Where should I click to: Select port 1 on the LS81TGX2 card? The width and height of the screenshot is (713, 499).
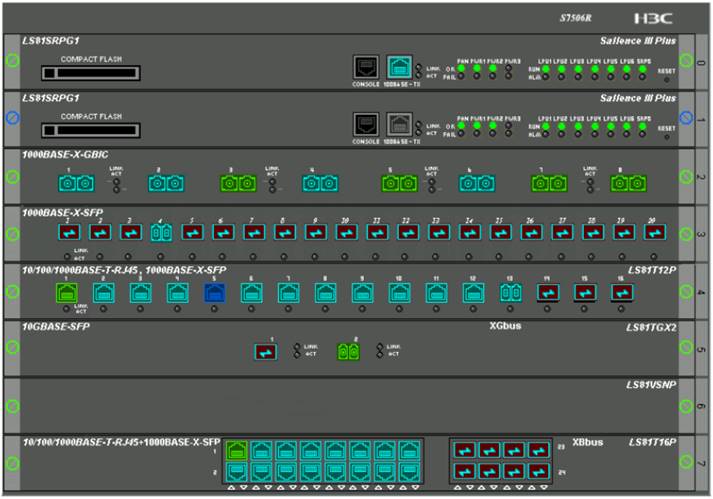tap(266, 352)
